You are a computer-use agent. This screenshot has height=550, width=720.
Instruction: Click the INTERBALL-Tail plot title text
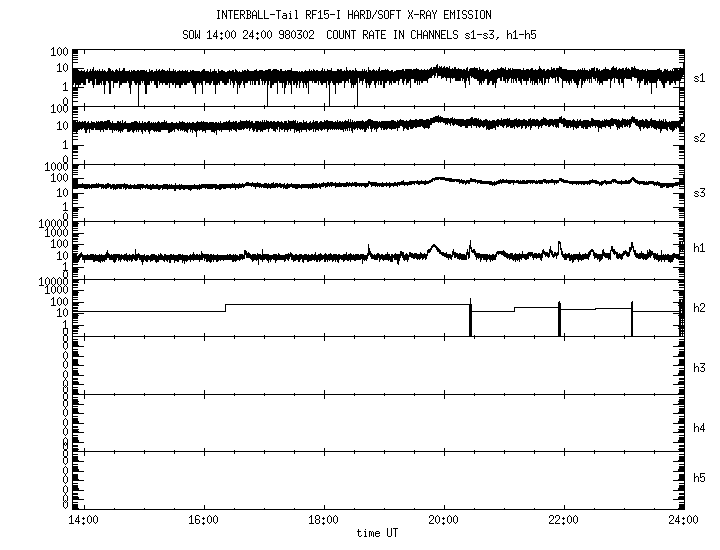[x=353, y=15]
